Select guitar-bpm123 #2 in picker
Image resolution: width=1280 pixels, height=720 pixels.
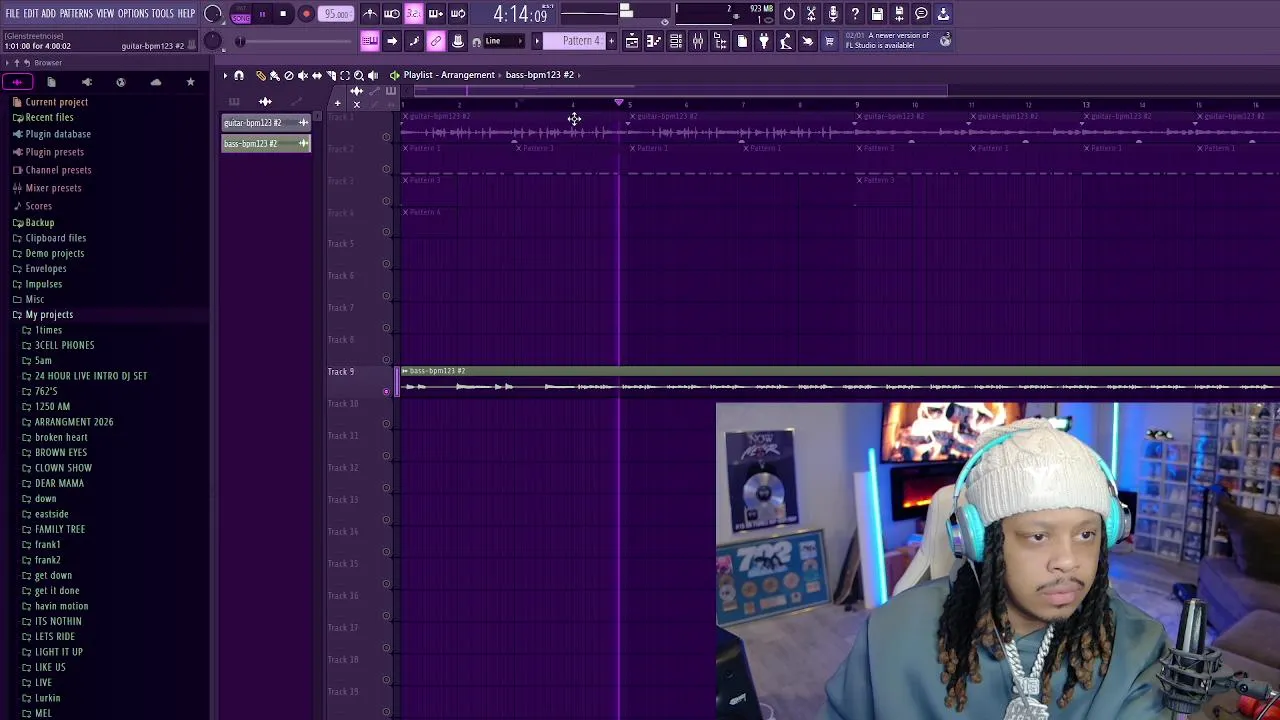pyautogui.click(x=266, y=123)
